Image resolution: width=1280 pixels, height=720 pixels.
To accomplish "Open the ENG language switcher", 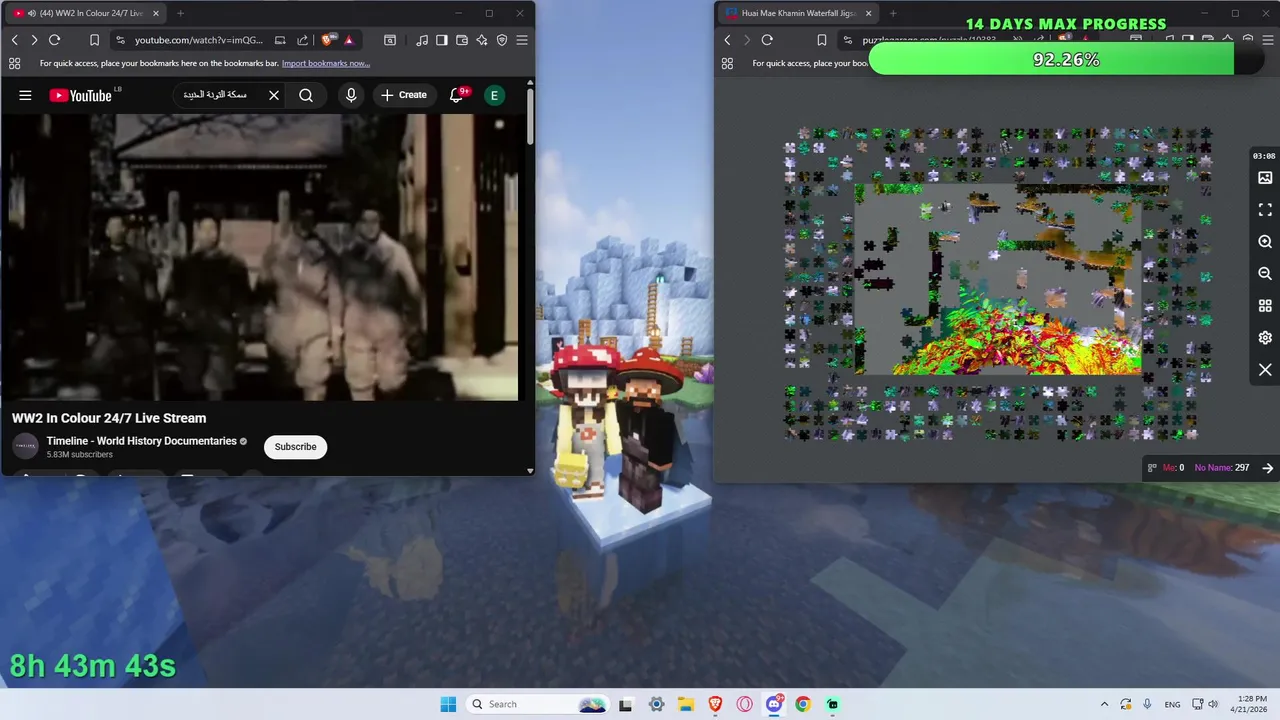I will coord(1172,704).
